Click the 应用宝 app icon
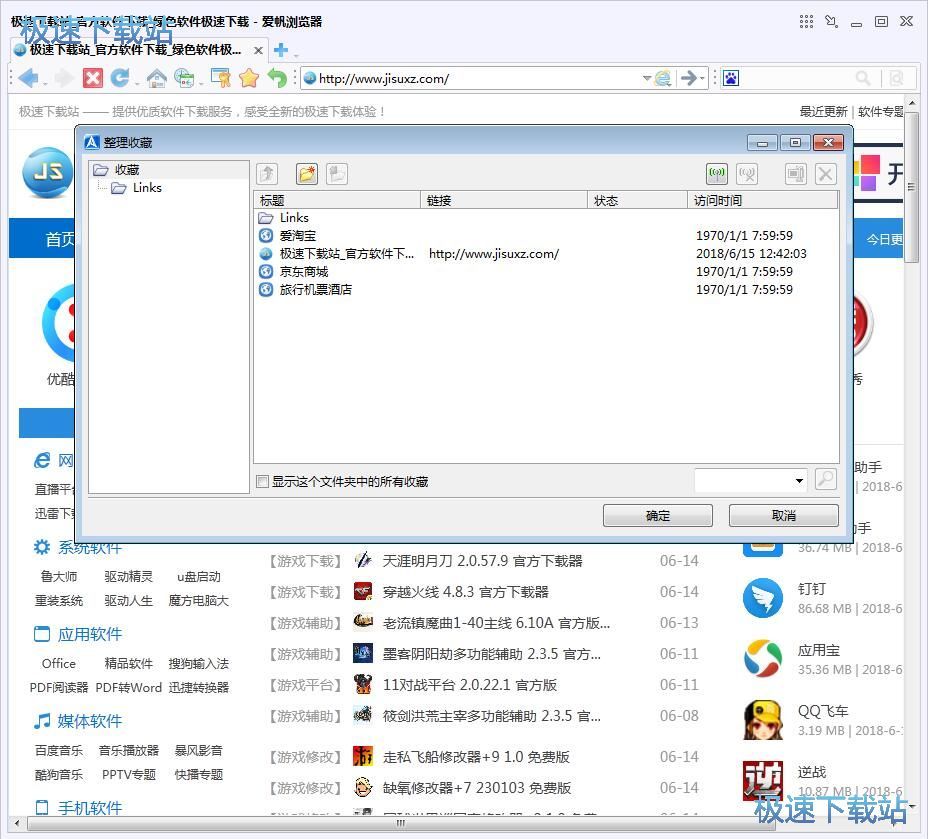Image resolution: width=928 pixels, height=839 pixels. point(762,658)
